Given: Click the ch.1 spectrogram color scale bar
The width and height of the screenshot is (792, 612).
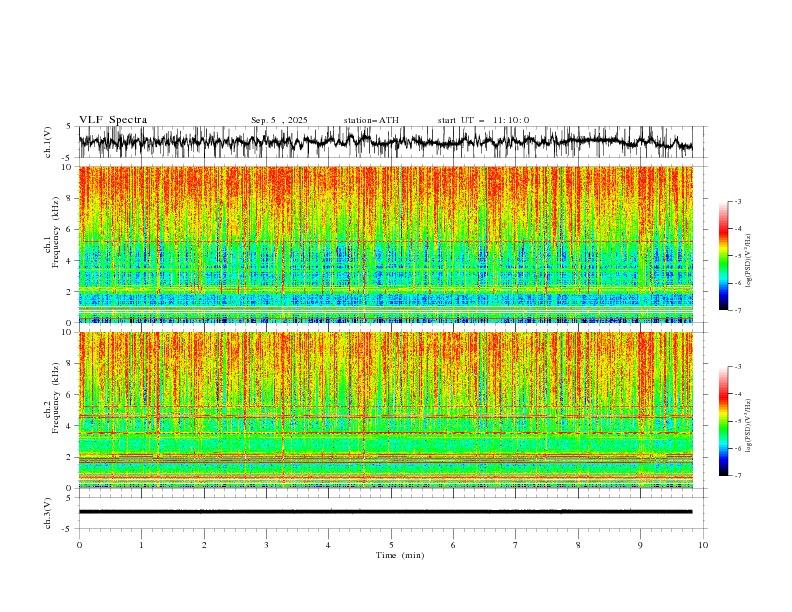Looking at the screenshot, I should (x=723, y=256).
